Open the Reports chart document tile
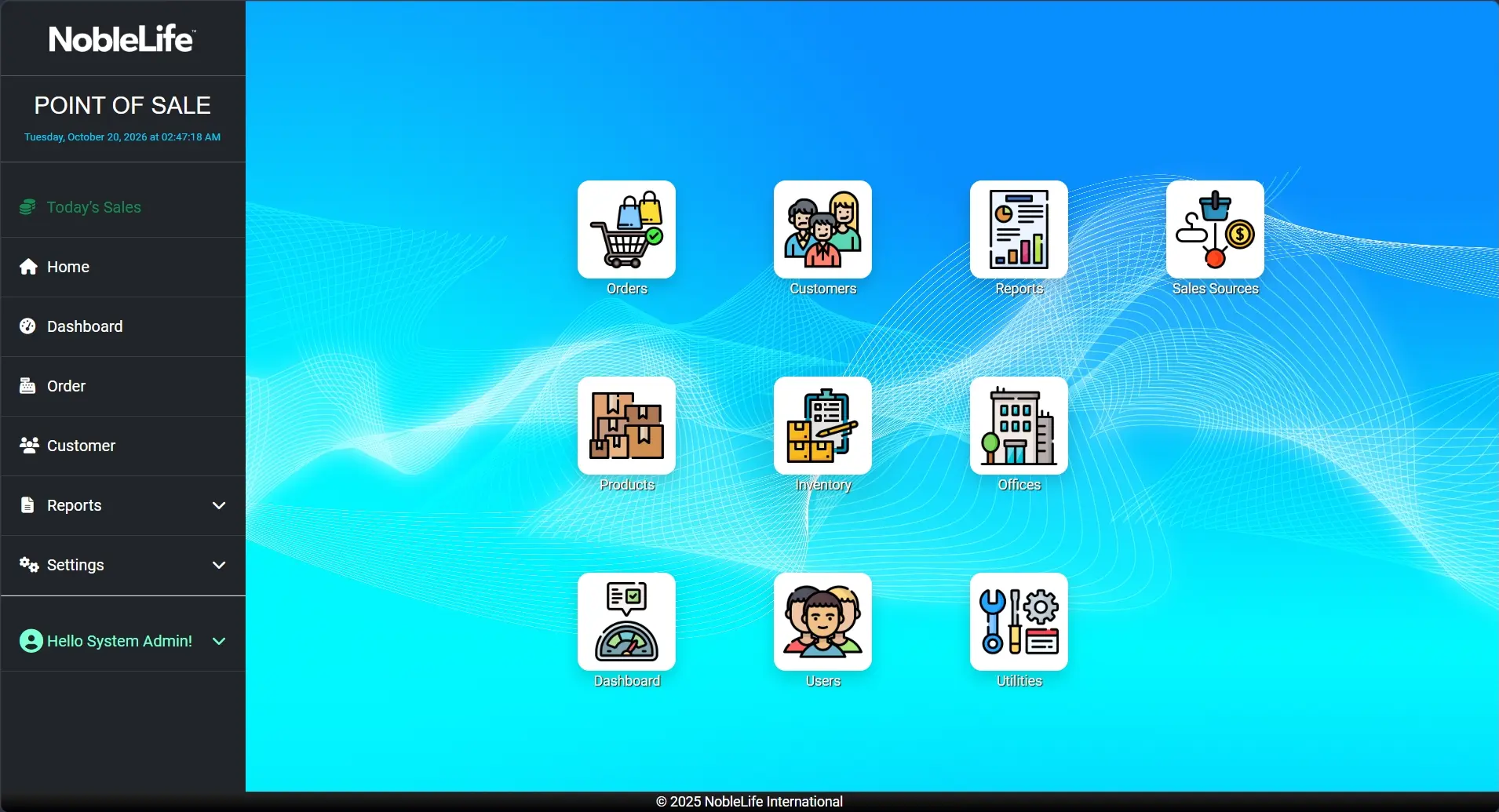This screenshot has width=1499, height=812. (x=1019, y=229)
